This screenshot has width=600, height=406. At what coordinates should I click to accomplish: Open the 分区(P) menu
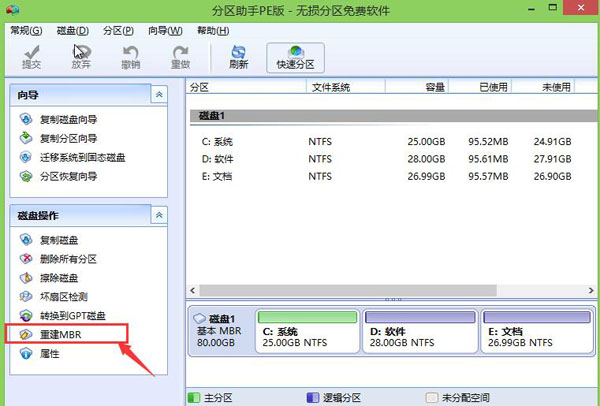click(118, 31)
